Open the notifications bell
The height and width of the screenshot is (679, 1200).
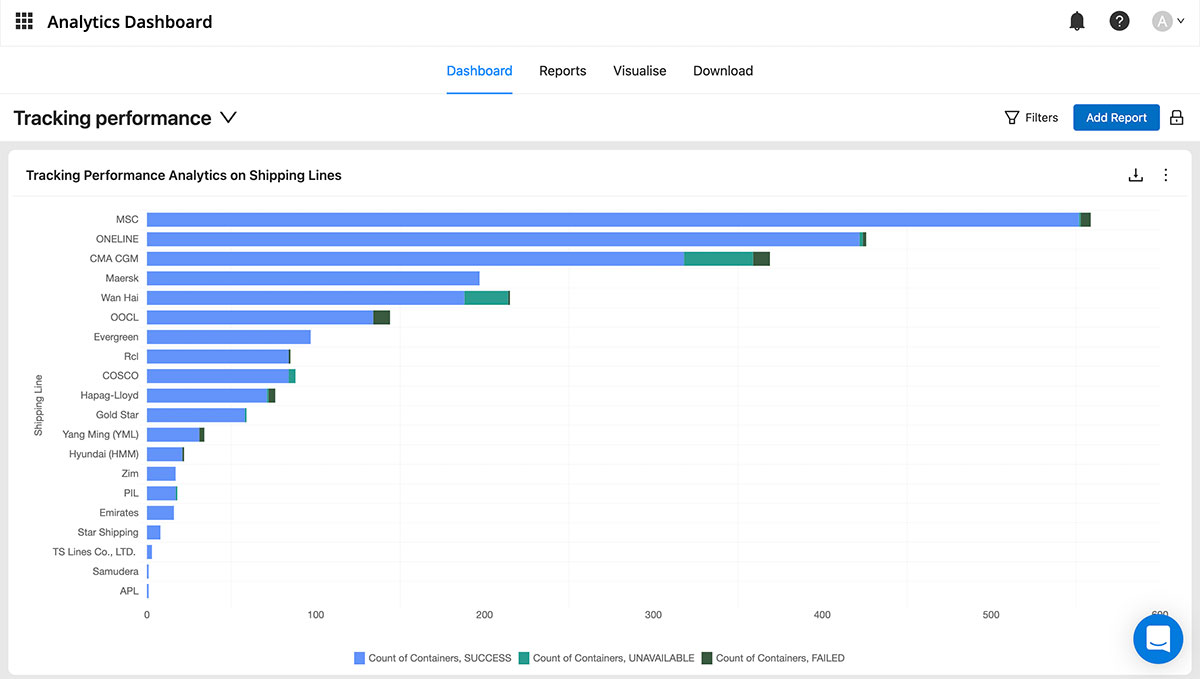click(x=1077, y=21)
